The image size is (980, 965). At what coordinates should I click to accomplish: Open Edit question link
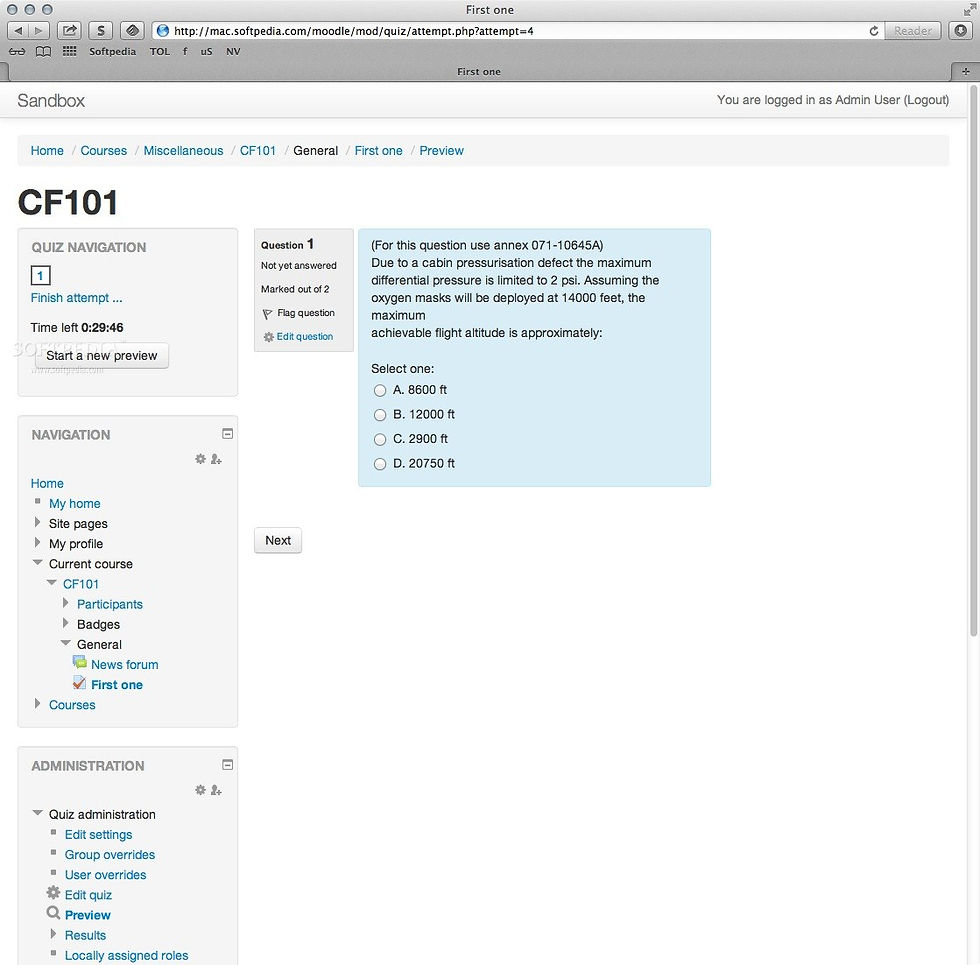coord(305,336)
